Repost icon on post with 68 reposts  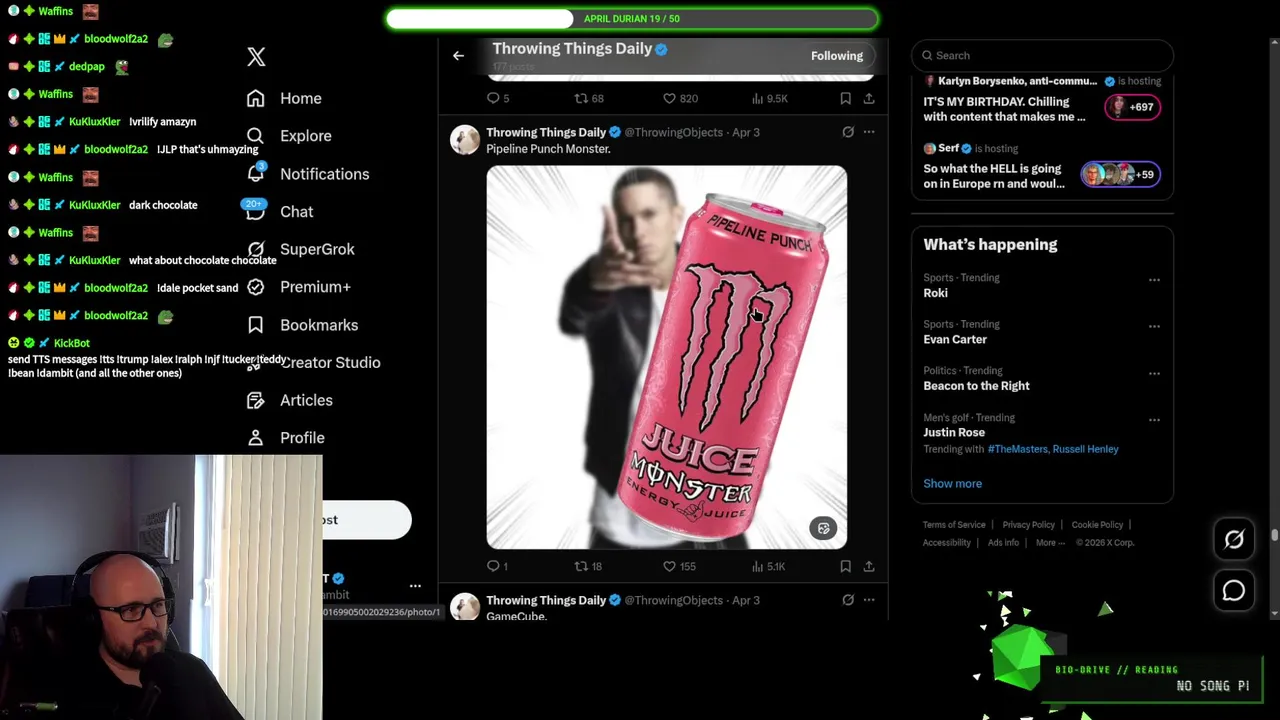[580, 98]
